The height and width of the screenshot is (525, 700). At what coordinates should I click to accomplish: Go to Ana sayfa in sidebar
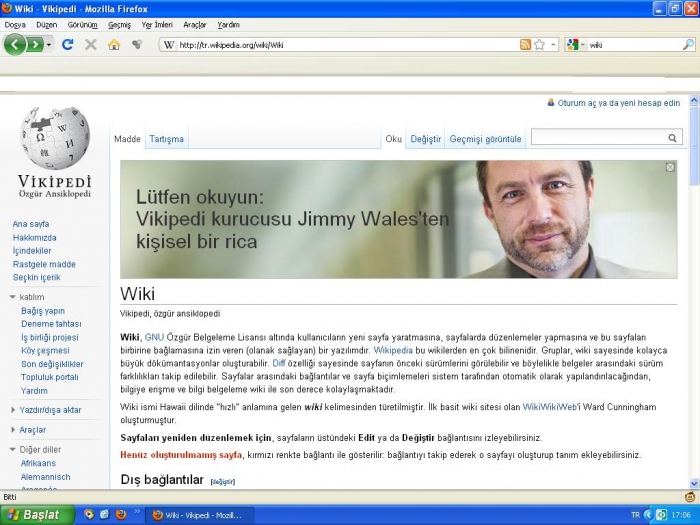click(31, 224)
